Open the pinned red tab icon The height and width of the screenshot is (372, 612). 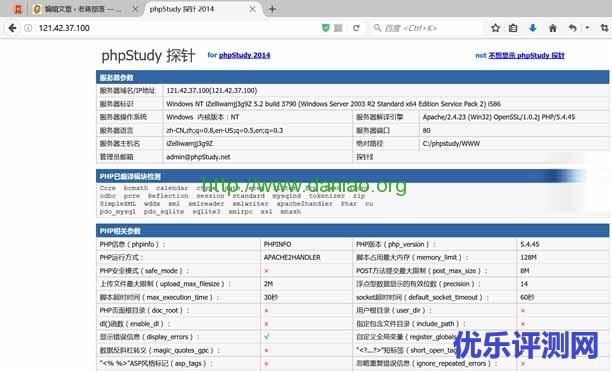click(x=18, y=9)
